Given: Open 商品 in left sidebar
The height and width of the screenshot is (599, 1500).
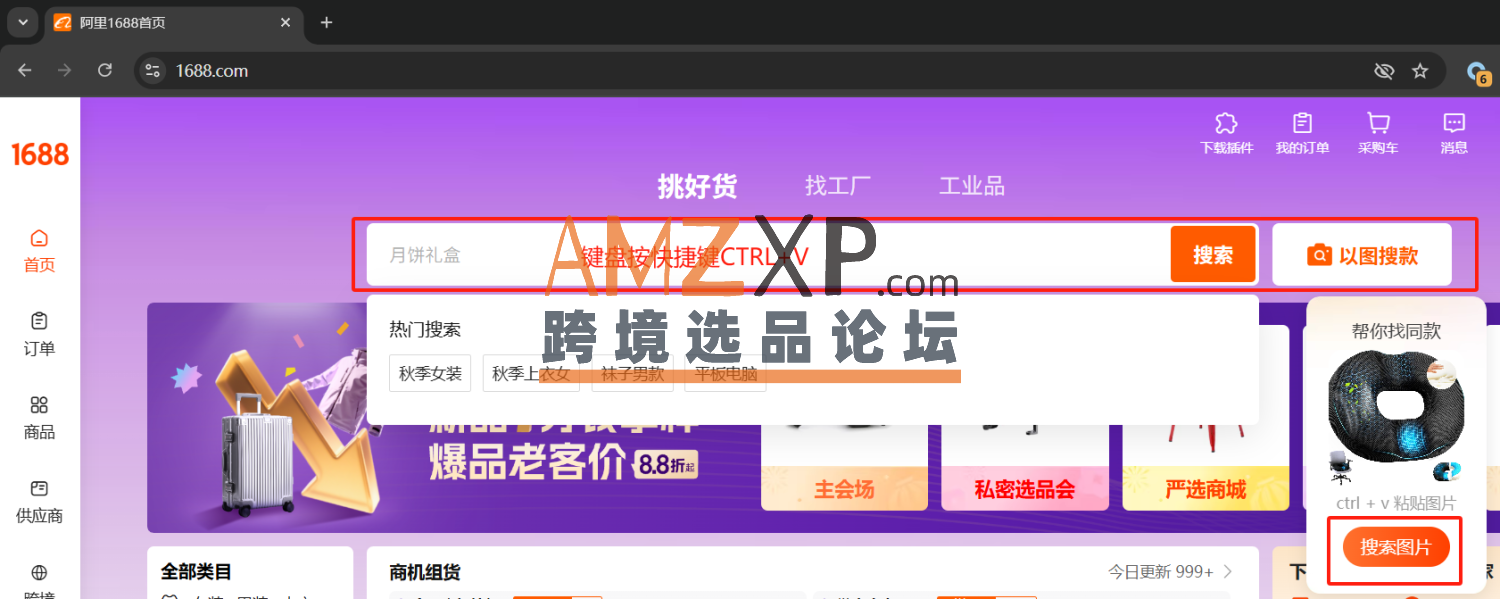Looking at the screenshot, I should click(x=39, y=418).
